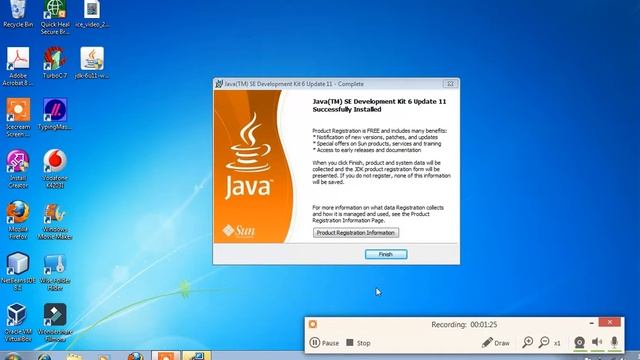Viewport: 640px width, 360px height.
Task: Click Finish in the Java installer dialog
Action: click(386, 254)
